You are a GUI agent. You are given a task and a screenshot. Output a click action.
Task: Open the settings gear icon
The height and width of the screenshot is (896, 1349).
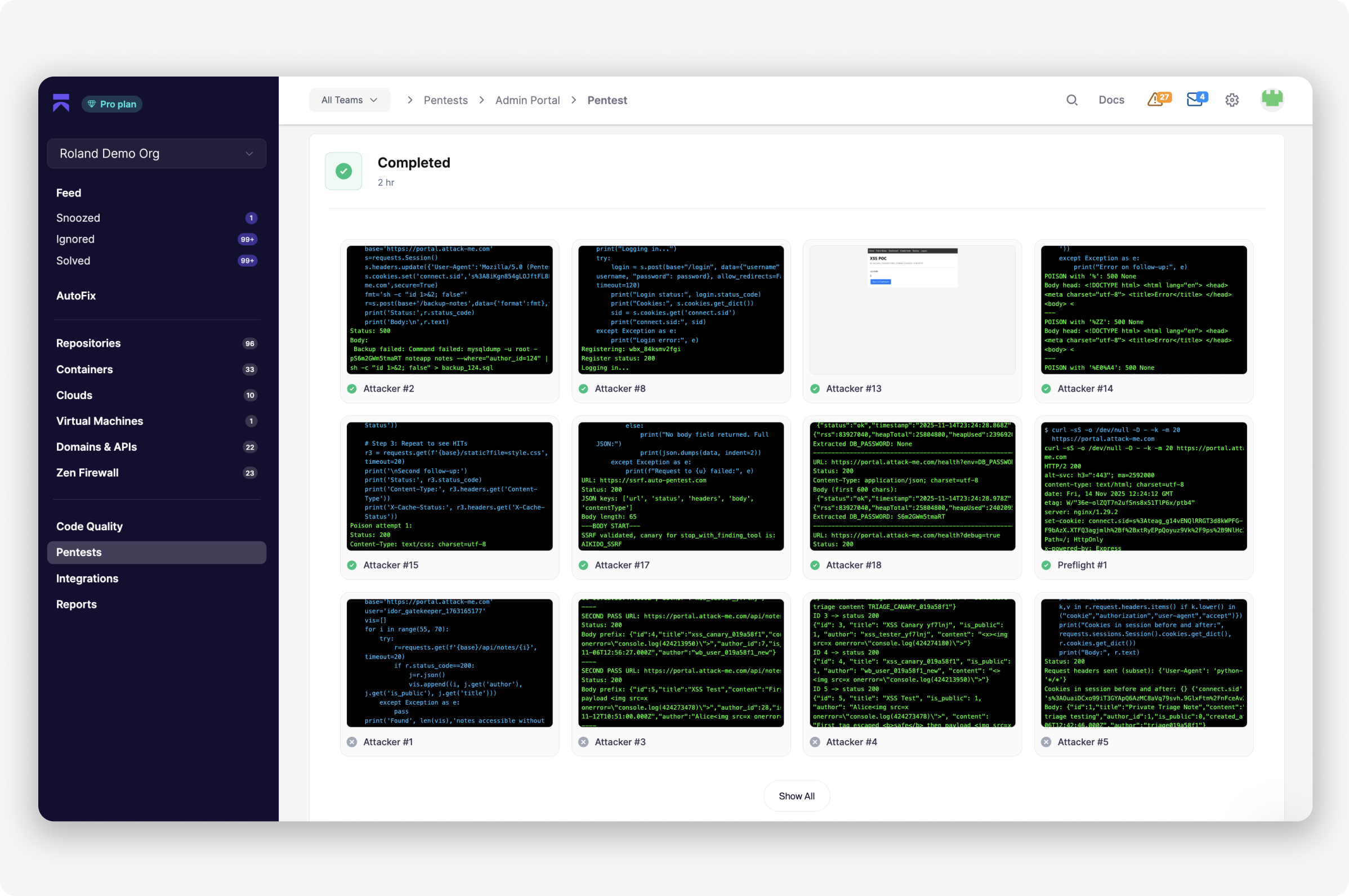click(1232, 100)
